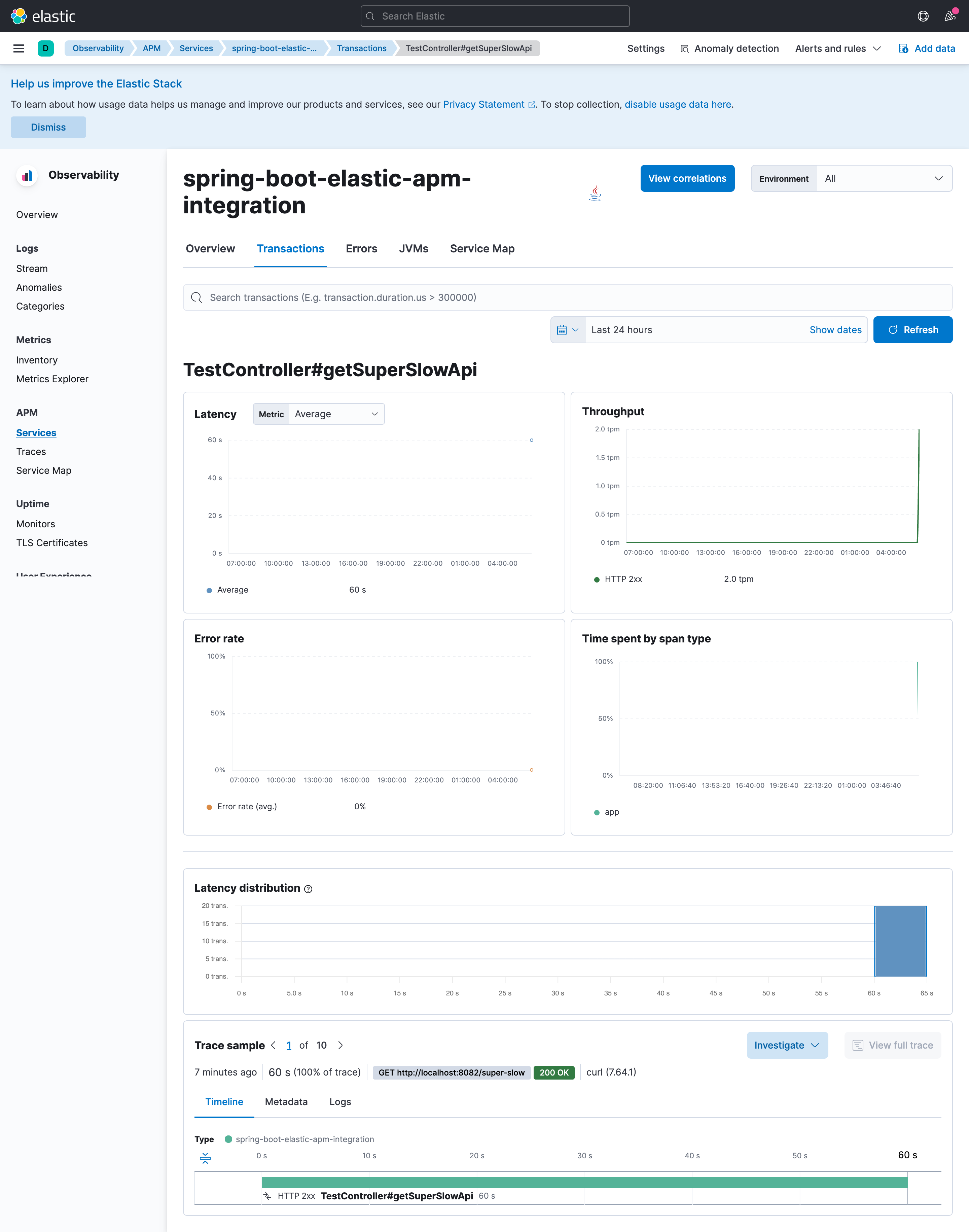This screenshot has width=969, height=1232.
Task: Open the Metadata tab in trace sample
Action: [x=286, y=1101]
